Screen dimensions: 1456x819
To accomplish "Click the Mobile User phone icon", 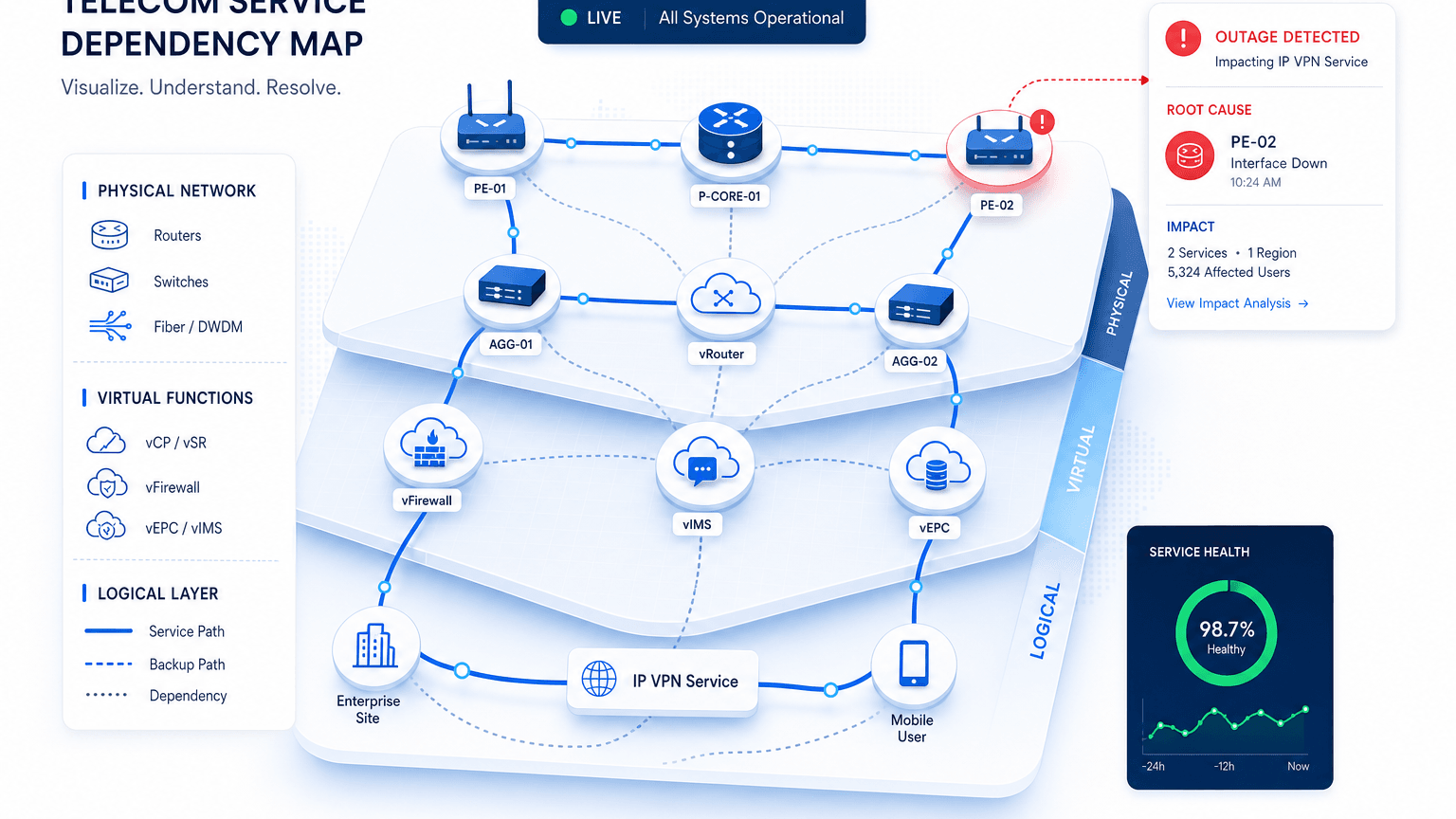I will [914, 663].
